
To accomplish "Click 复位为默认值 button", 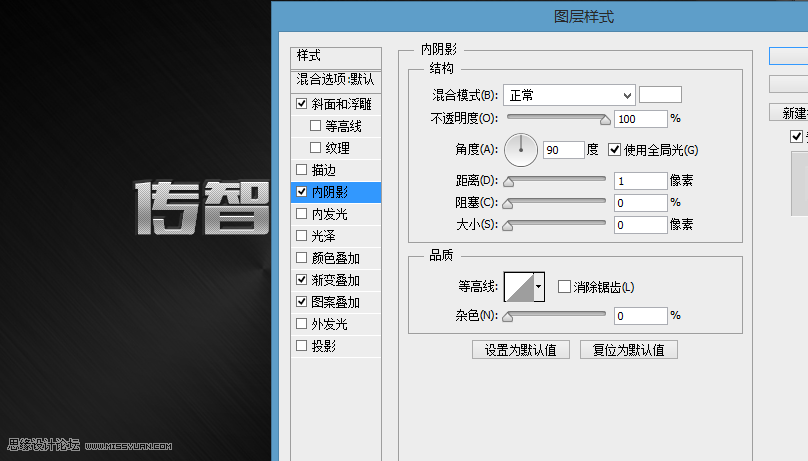I will pos(629,350).
